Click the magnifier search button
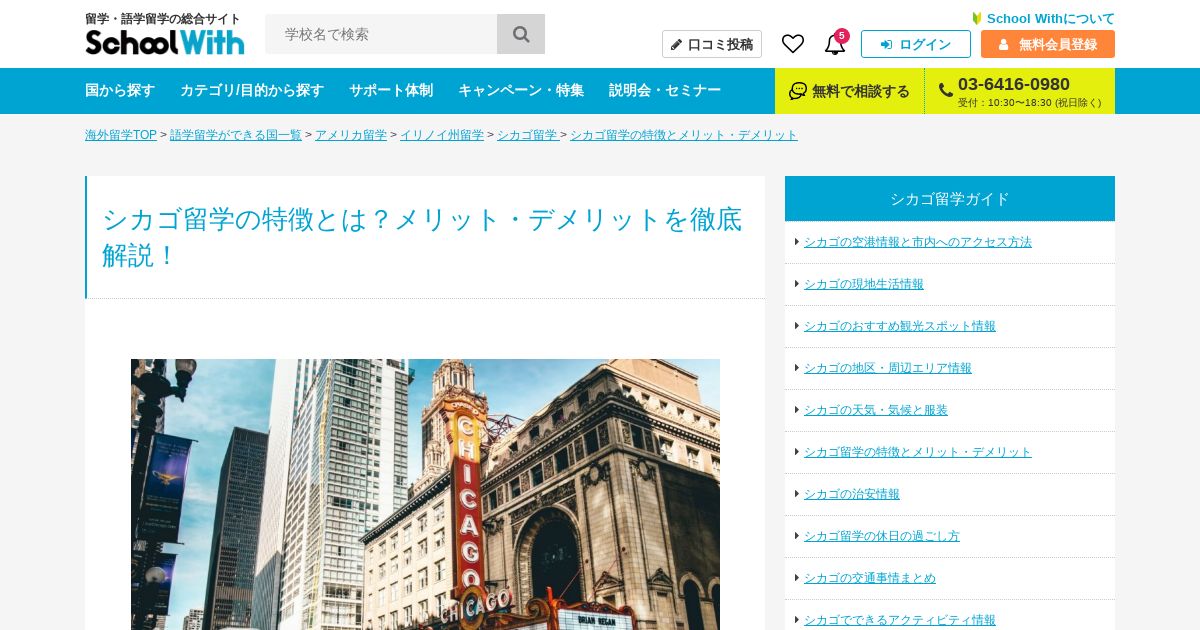This screenshot has width=1200, height=630. 521,34
